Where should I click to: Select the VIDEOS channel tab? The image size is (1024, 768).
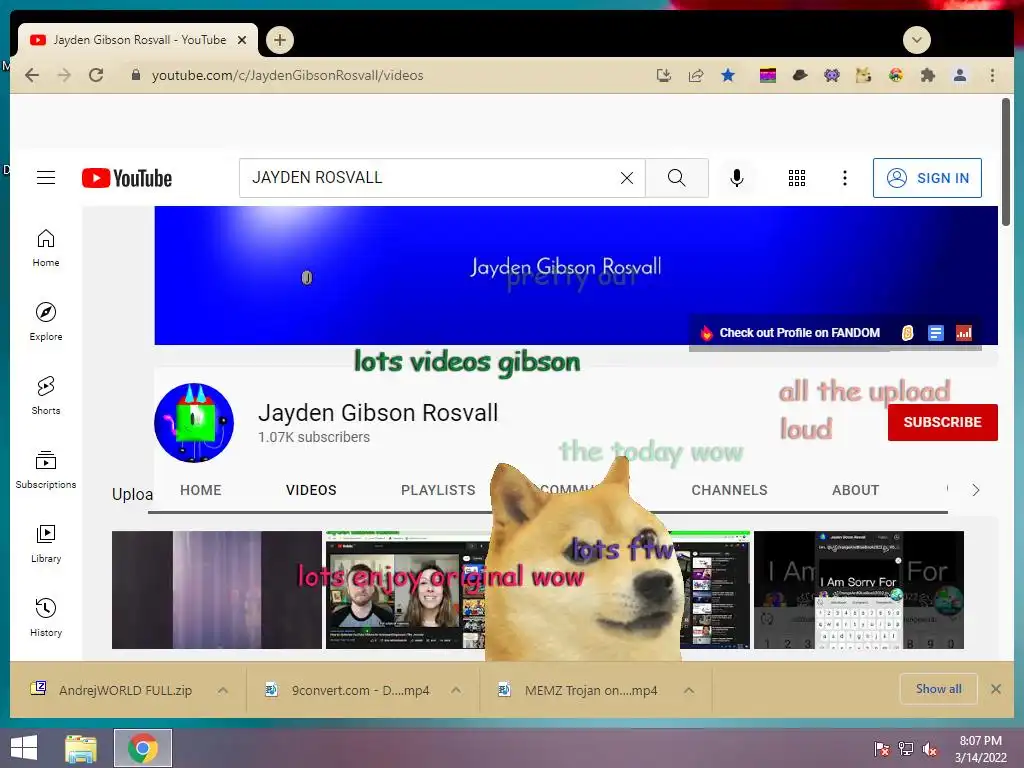311,490
